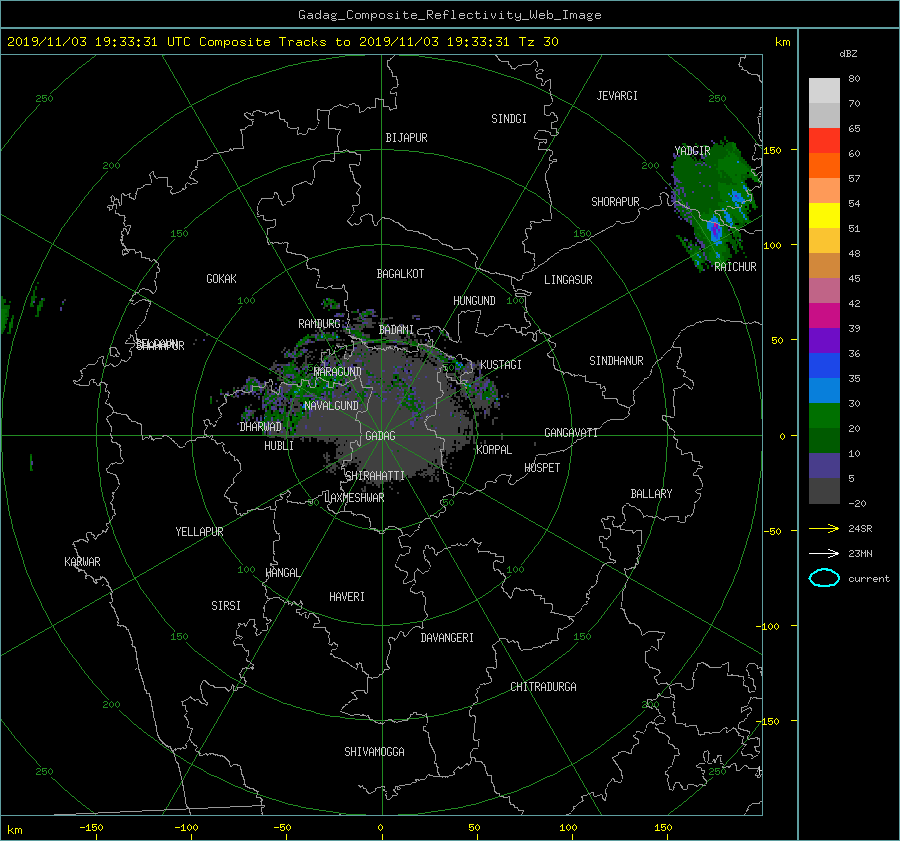This screenshot has height=841, width=900.
Task: Click the SINDHANUR city label
Action: coord(616,361)
